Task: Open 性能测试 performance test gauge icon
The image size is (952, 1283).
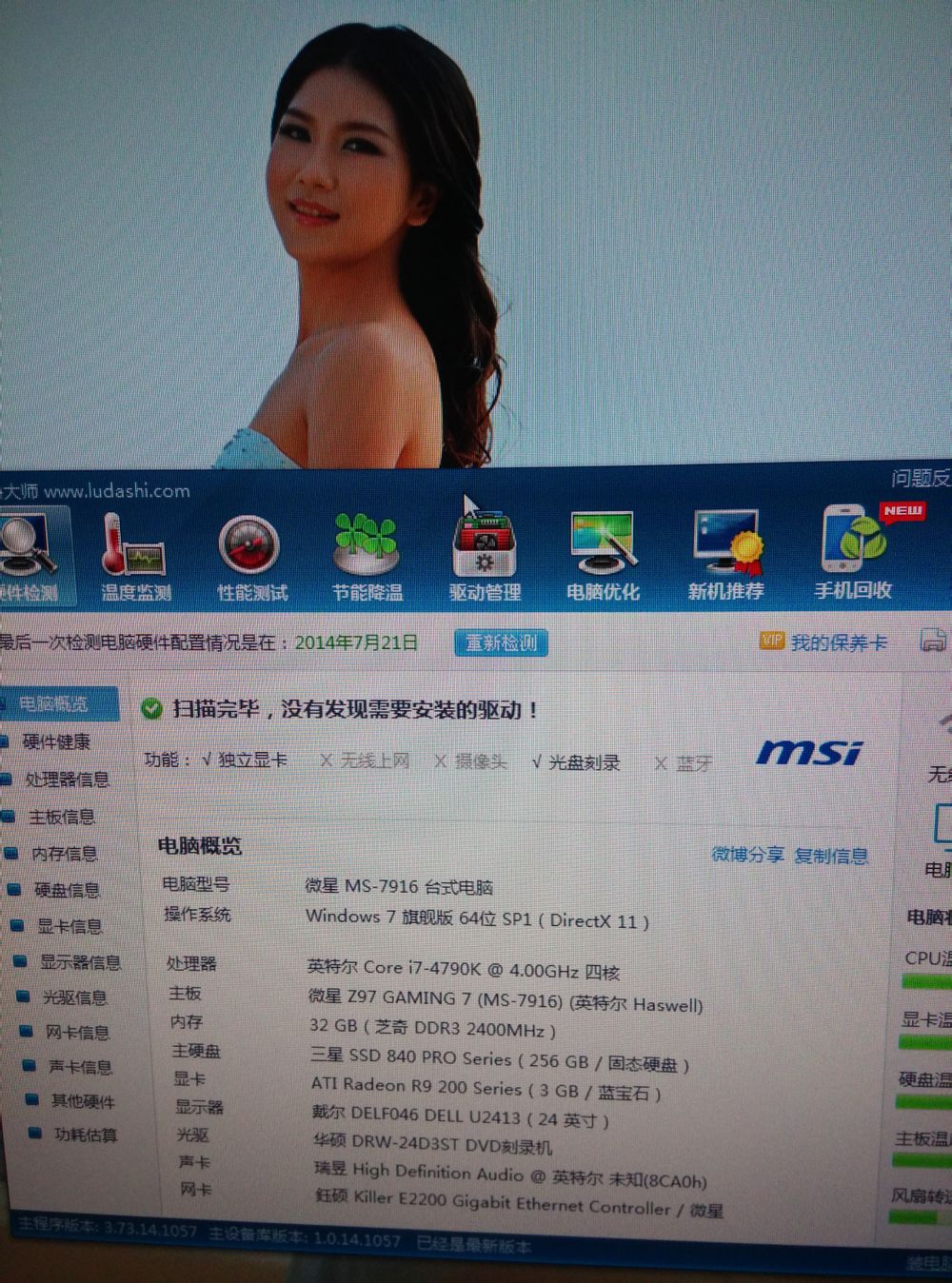Action: pyautogui.click(x=251, y=560)
